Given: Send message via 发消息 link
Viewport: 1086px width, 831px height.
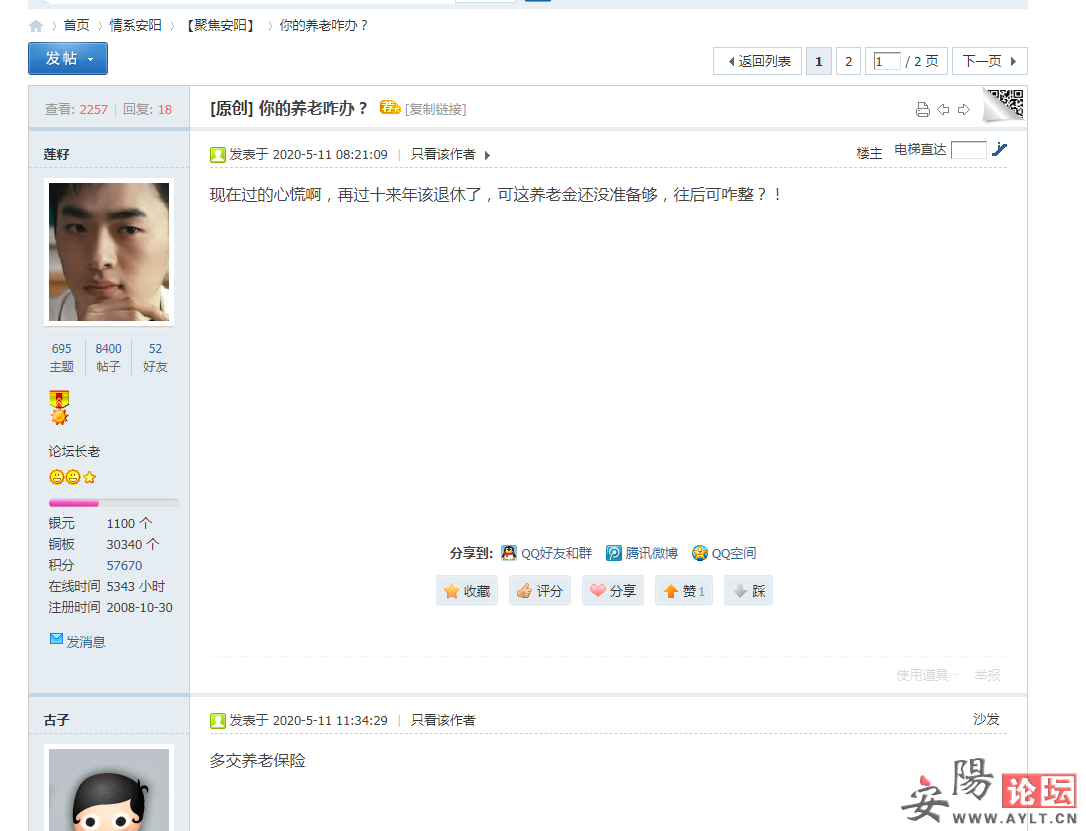Looking at the screenshot, I should coord(86,643).
